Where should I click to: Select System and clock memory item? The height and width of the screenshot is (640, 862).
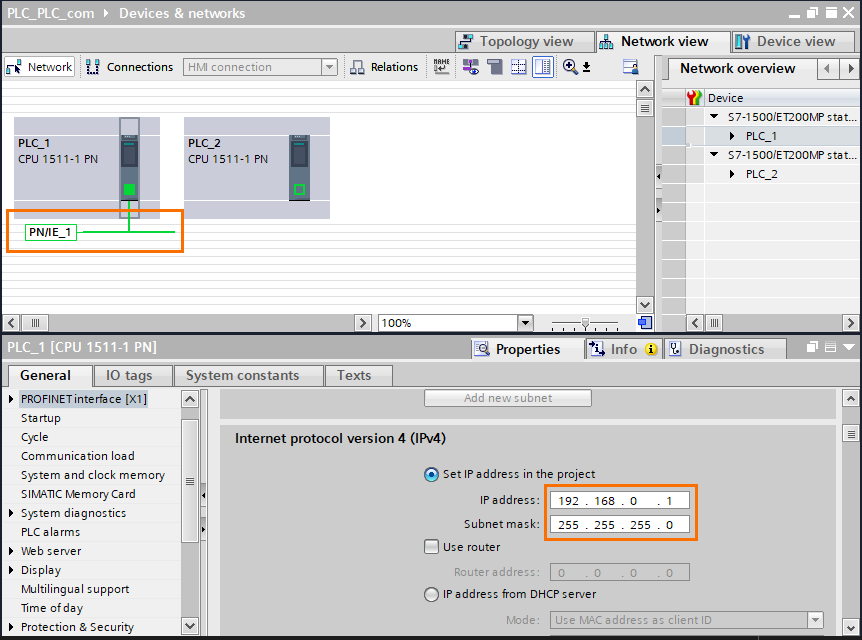[x=93, y=475]
